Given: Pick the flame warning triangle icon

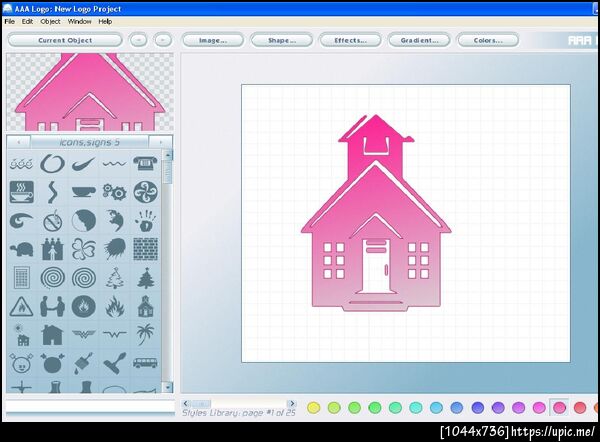Looking at the screenshot, I should pyautogui.click(x=21, y=307).
